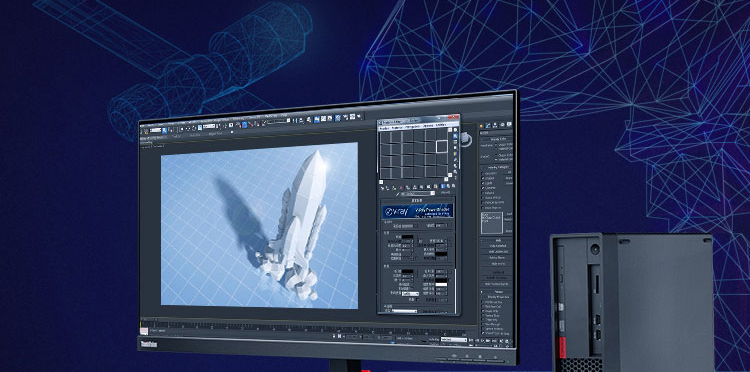Select the highlighted white-bordered material sample slot
The image size is (750, 372).
click(x=442, y=146)
